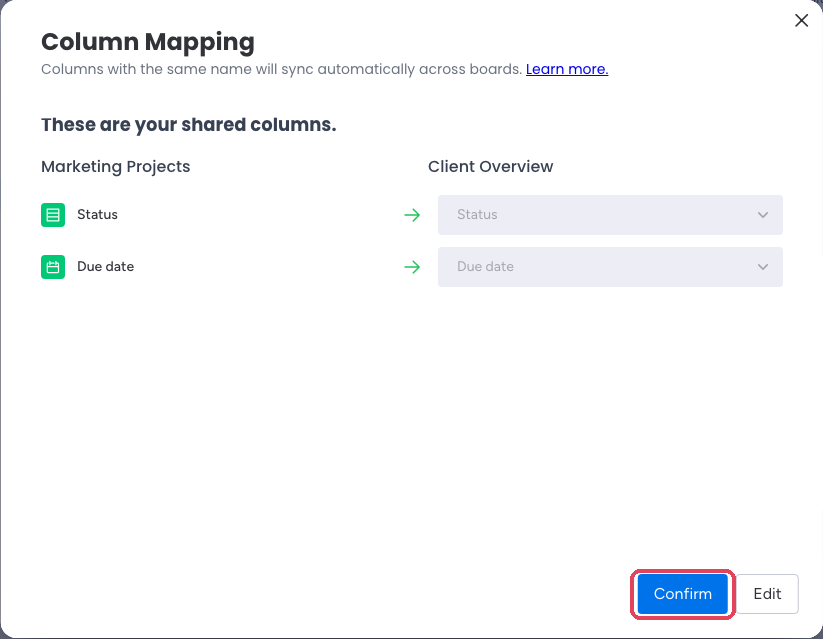This screenshot has height=639, width=823.
Task: Expand the Status dropdown chevron
Action: click(x=763, y=215)
